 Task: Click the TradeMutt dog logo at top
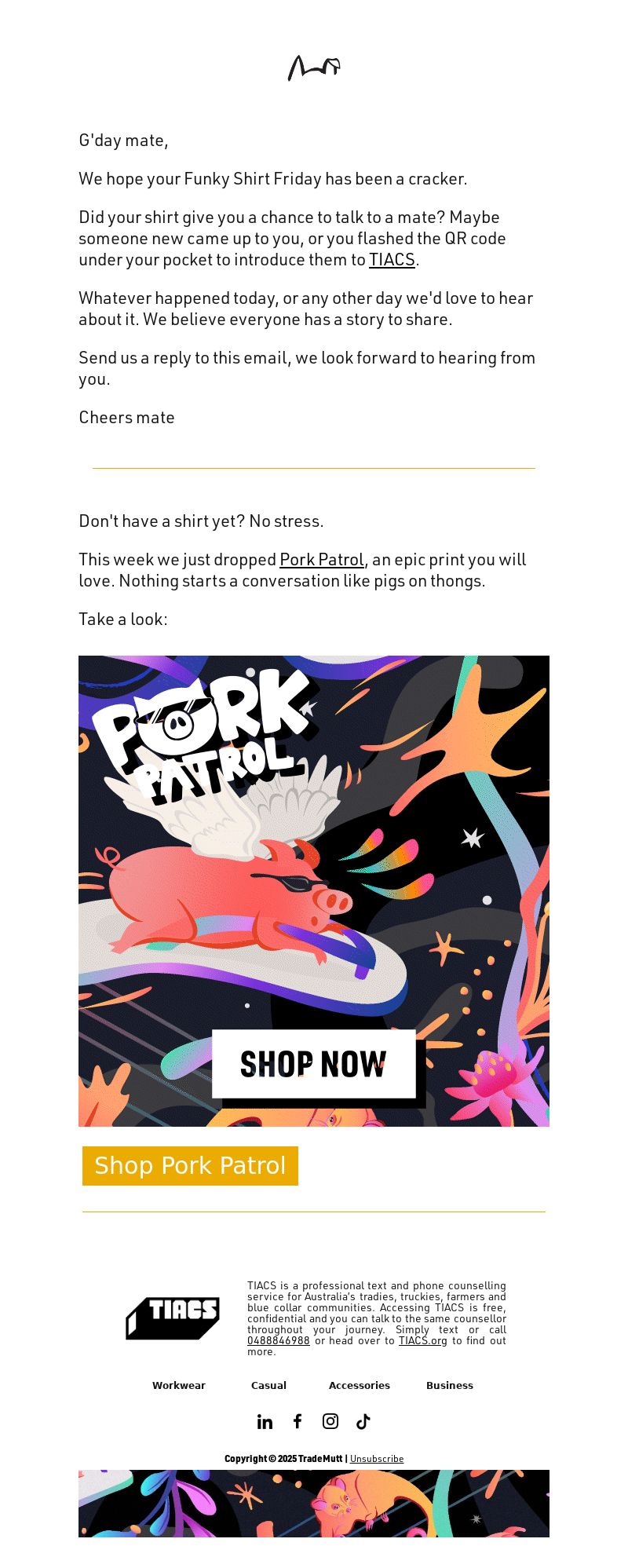[314, 68]
